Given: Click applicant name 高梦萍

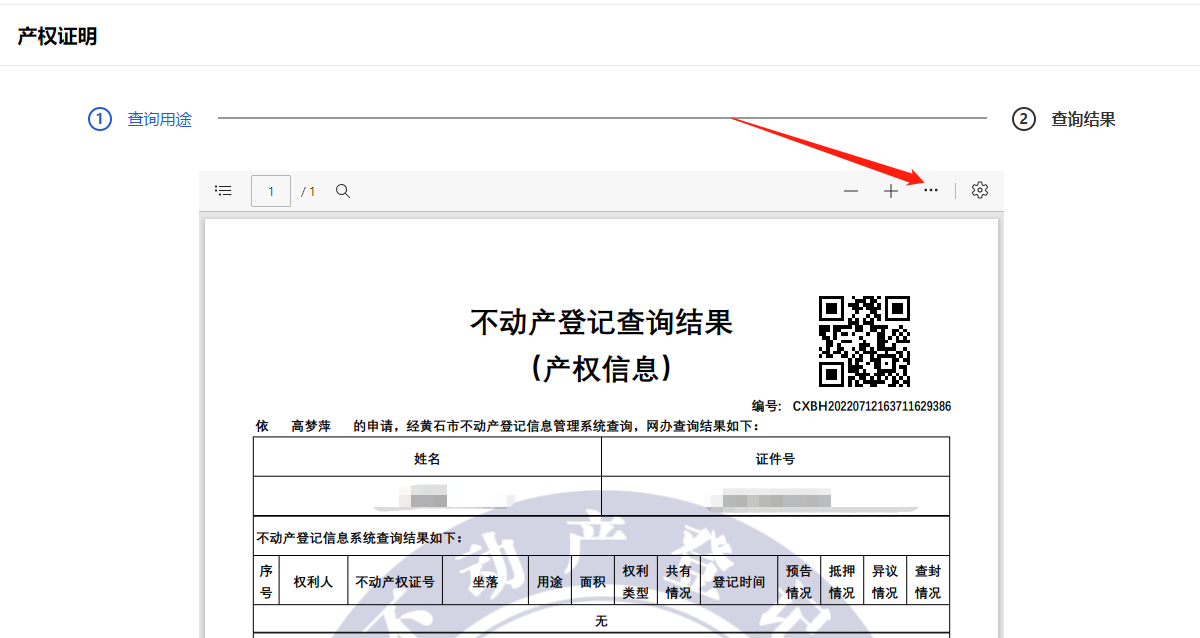Looking at the screenshot, I should 310,426.
